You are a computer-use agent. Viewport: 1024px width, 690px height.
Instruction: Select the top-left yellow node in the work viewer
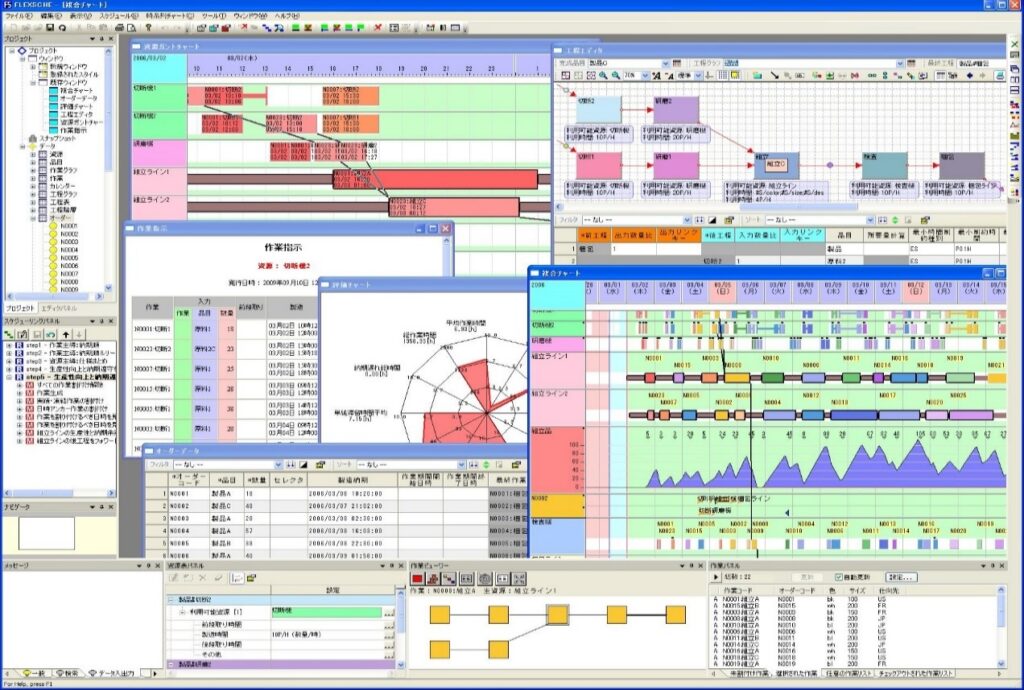pos(440,615)
